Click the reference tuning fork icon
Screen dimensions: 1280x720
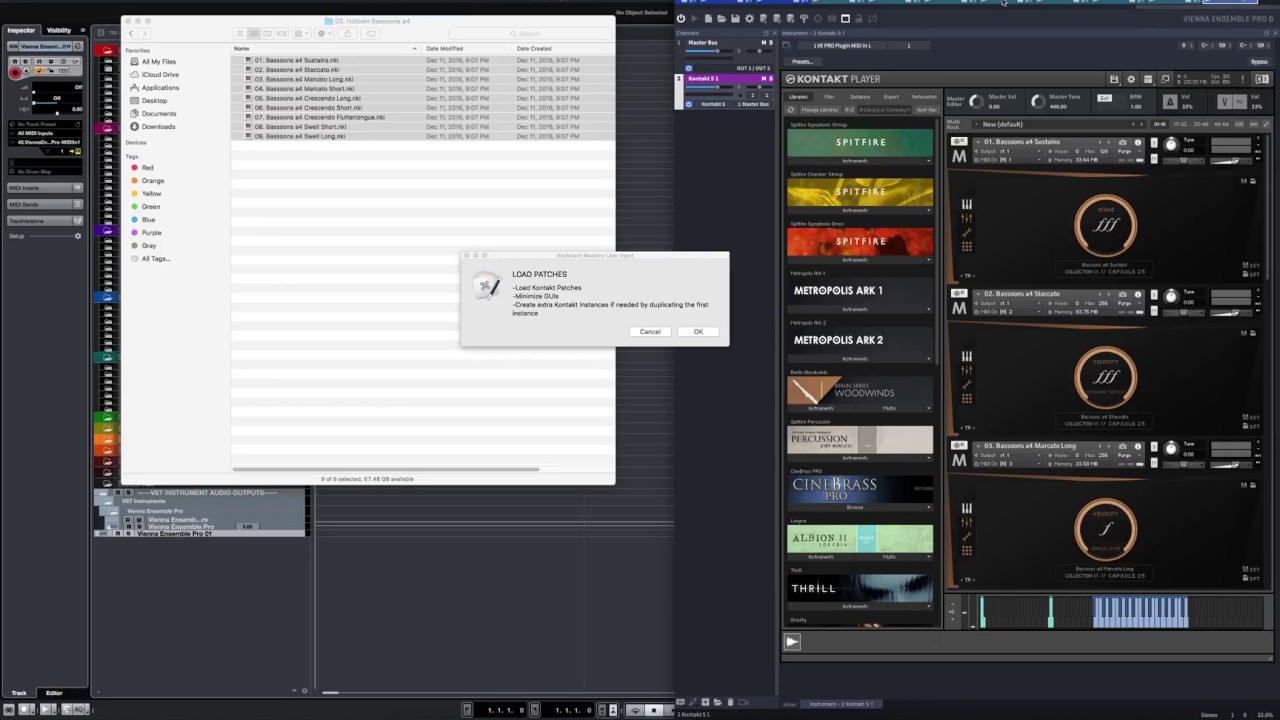pyautogui.click(x=1224, y=101)
